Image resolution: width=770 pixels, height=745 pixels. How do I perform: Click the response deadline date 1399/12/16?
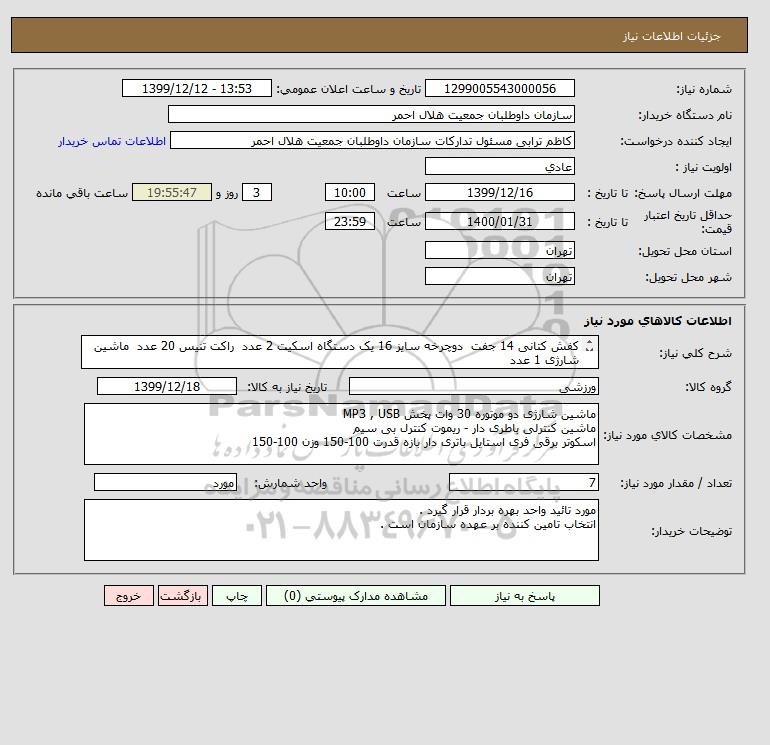pos(499,193)
